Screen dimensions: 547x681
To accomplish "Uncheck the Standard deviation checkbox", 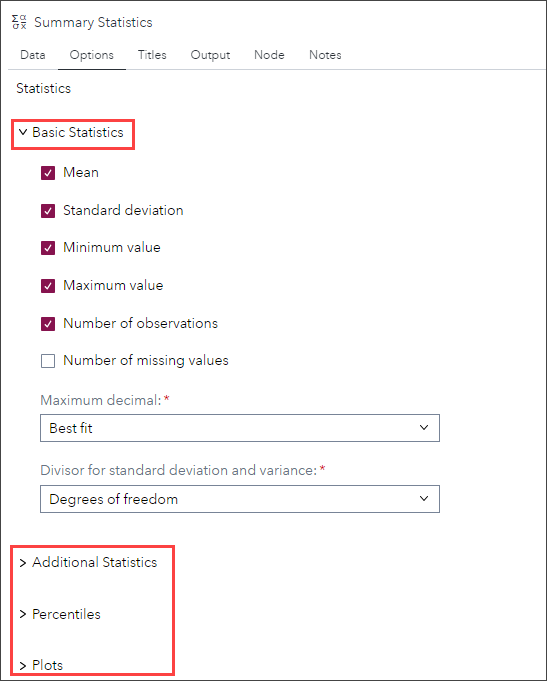I will coord(48,211).
